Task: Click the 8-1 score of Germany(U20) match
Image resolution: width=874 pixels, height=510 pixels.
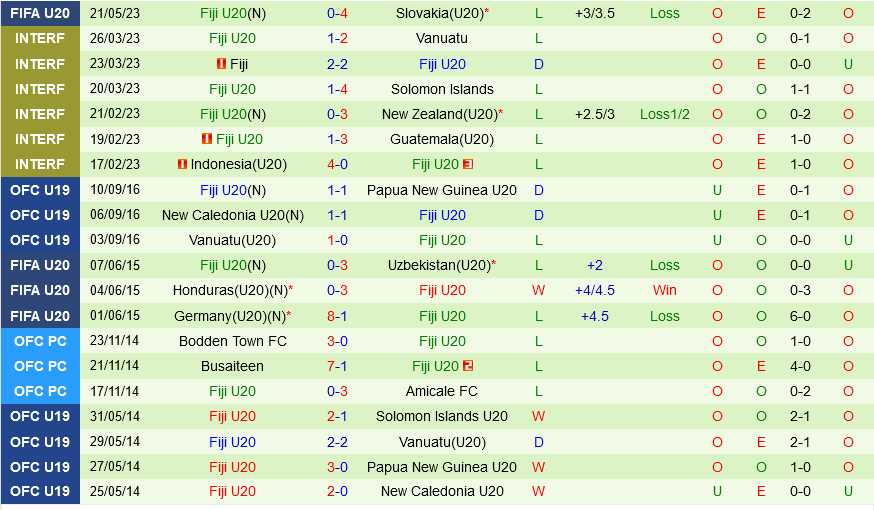Action: tap(337, 316)
